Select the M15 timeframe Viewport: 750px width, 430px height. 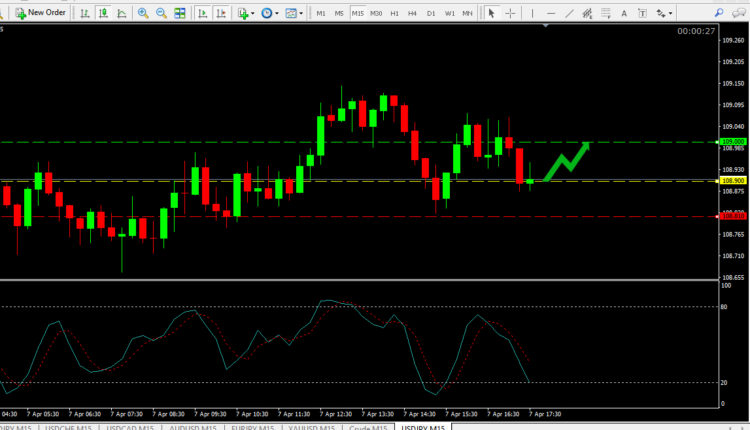pyautogui.click(x=357, y=13)
